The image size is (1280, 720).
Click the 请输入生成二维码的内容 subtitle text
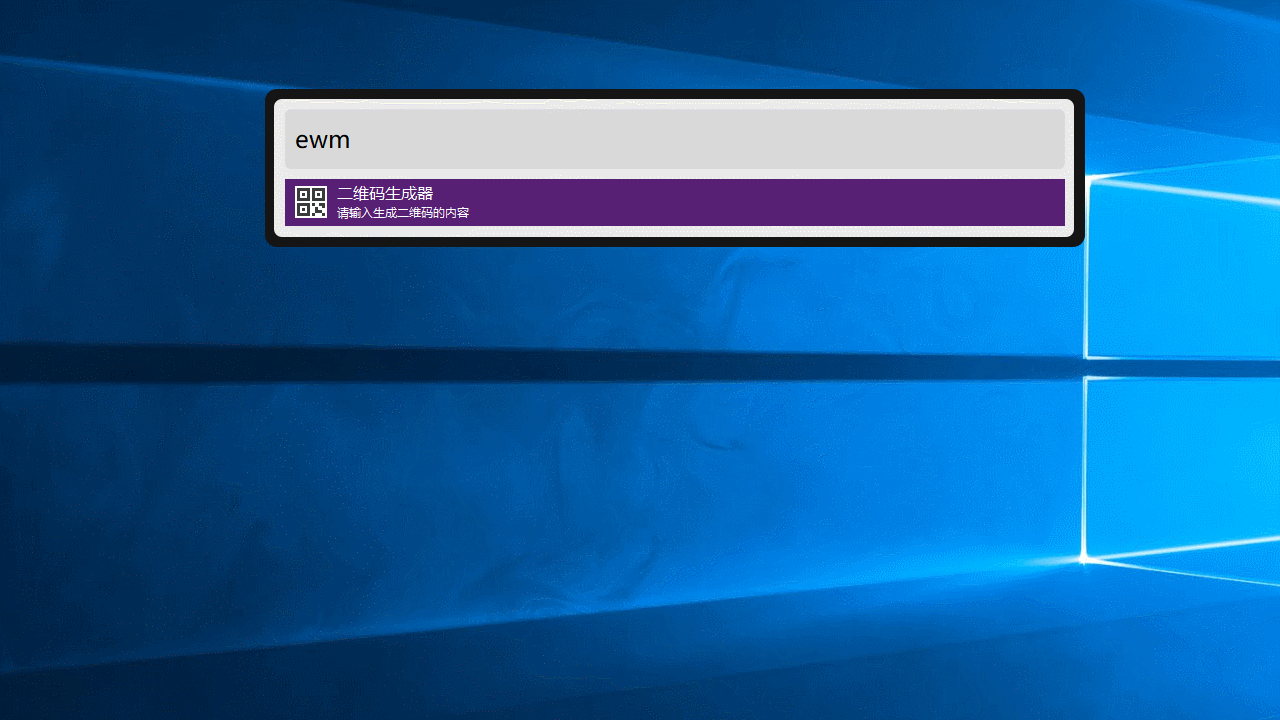pyautogui.click(x=403, y=213)
